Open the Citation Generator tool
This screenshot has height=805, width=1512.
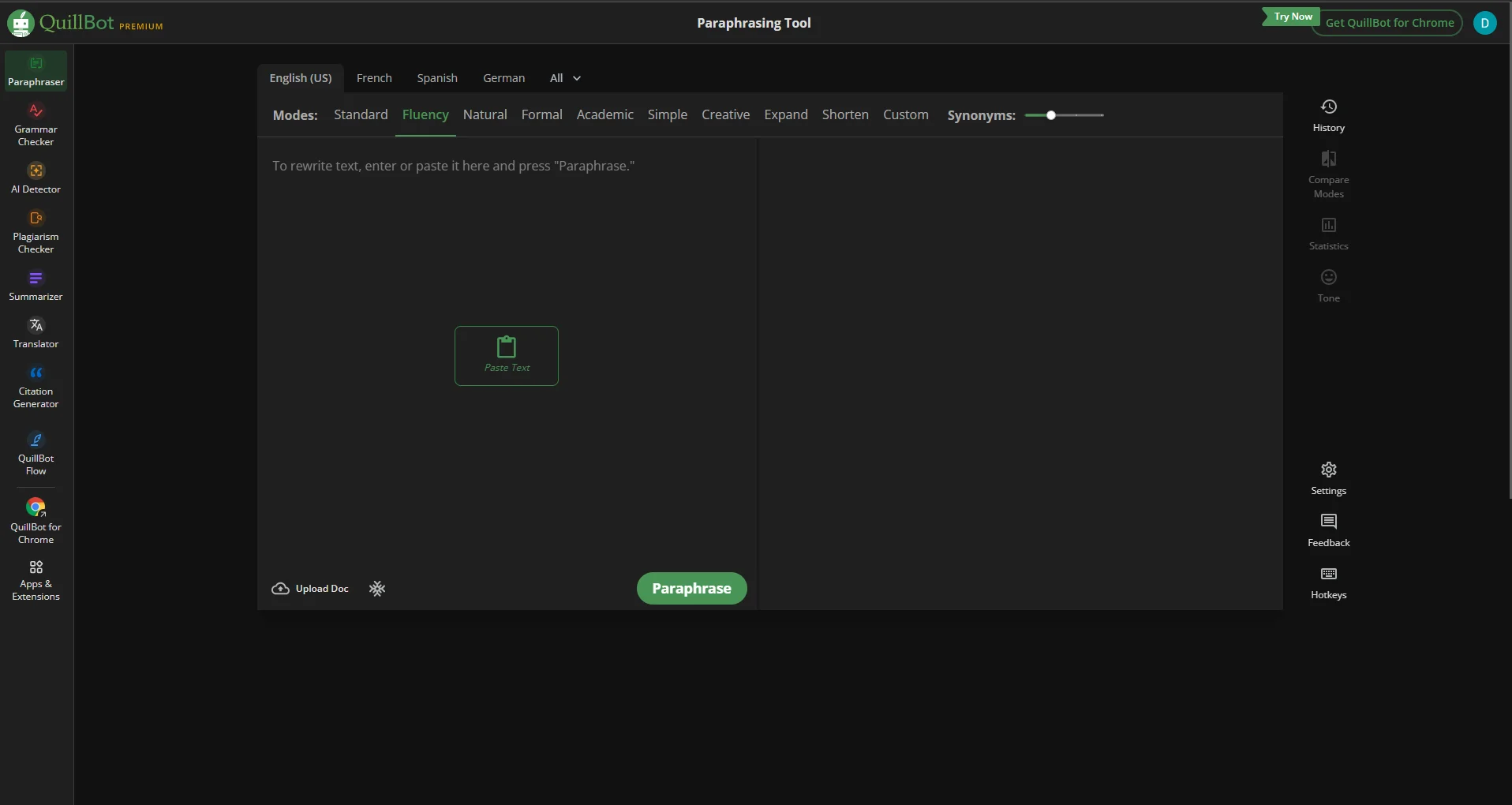pos(36,387)
